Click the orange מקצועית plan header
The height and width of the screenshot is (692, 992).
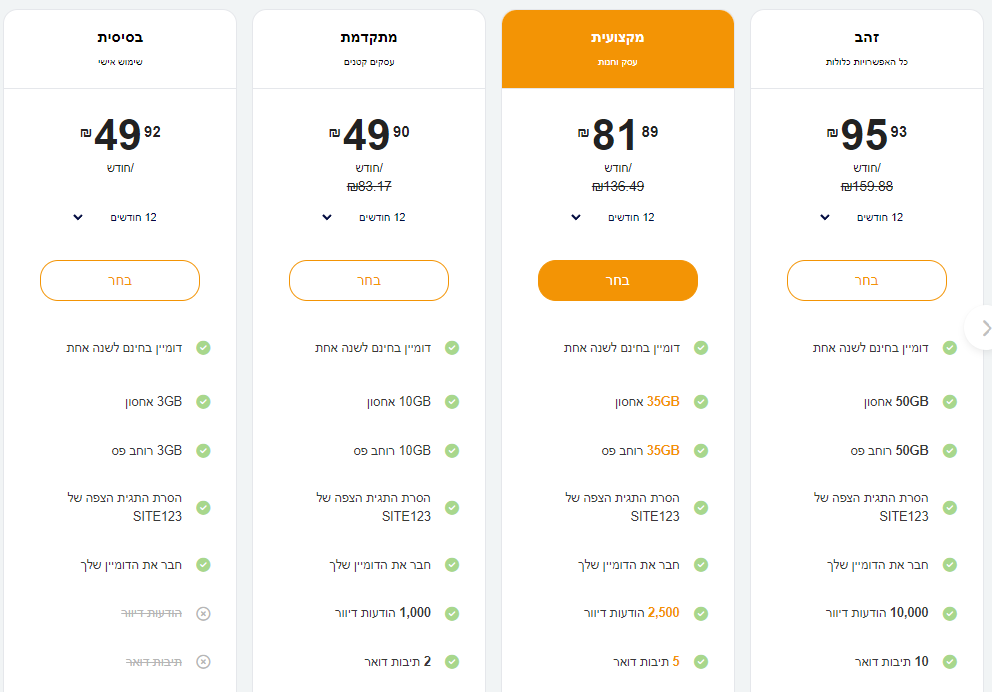618,48
